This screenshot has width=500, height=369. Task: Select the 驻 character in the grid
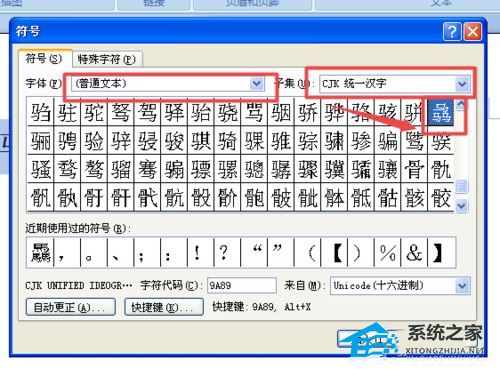tap(67, 112)
